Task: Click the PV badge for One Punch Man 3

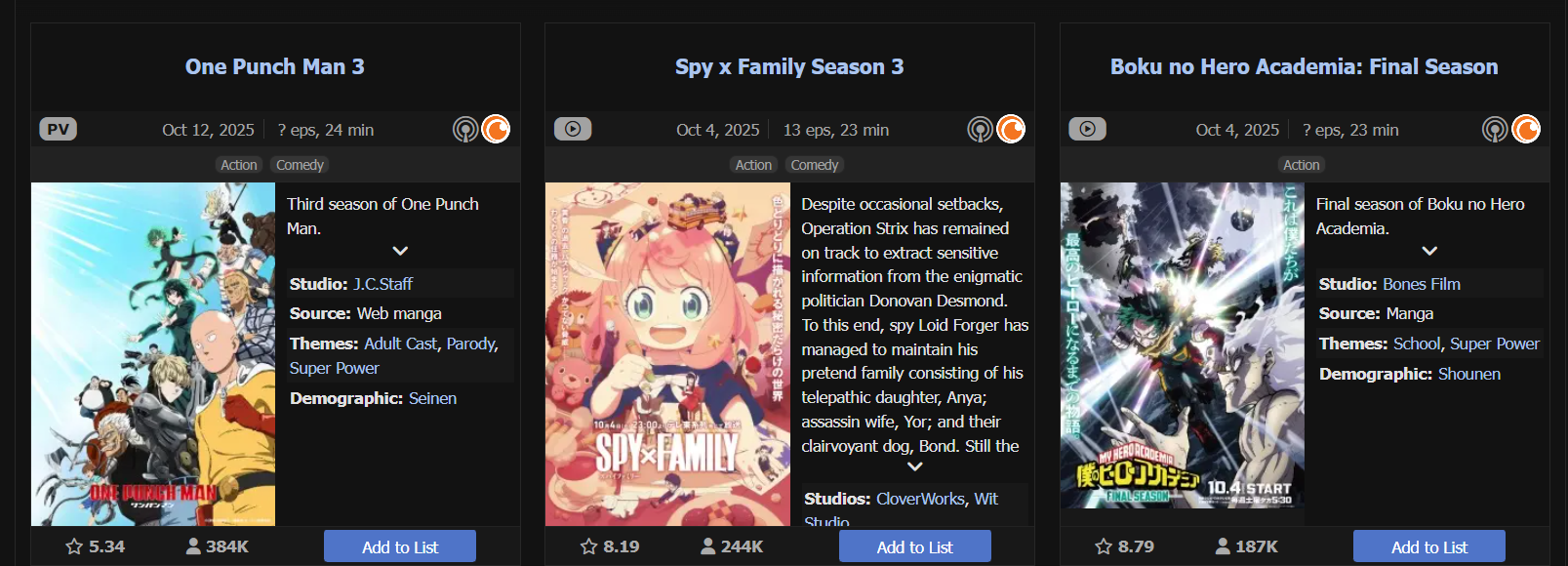Action: click(59, 129)
